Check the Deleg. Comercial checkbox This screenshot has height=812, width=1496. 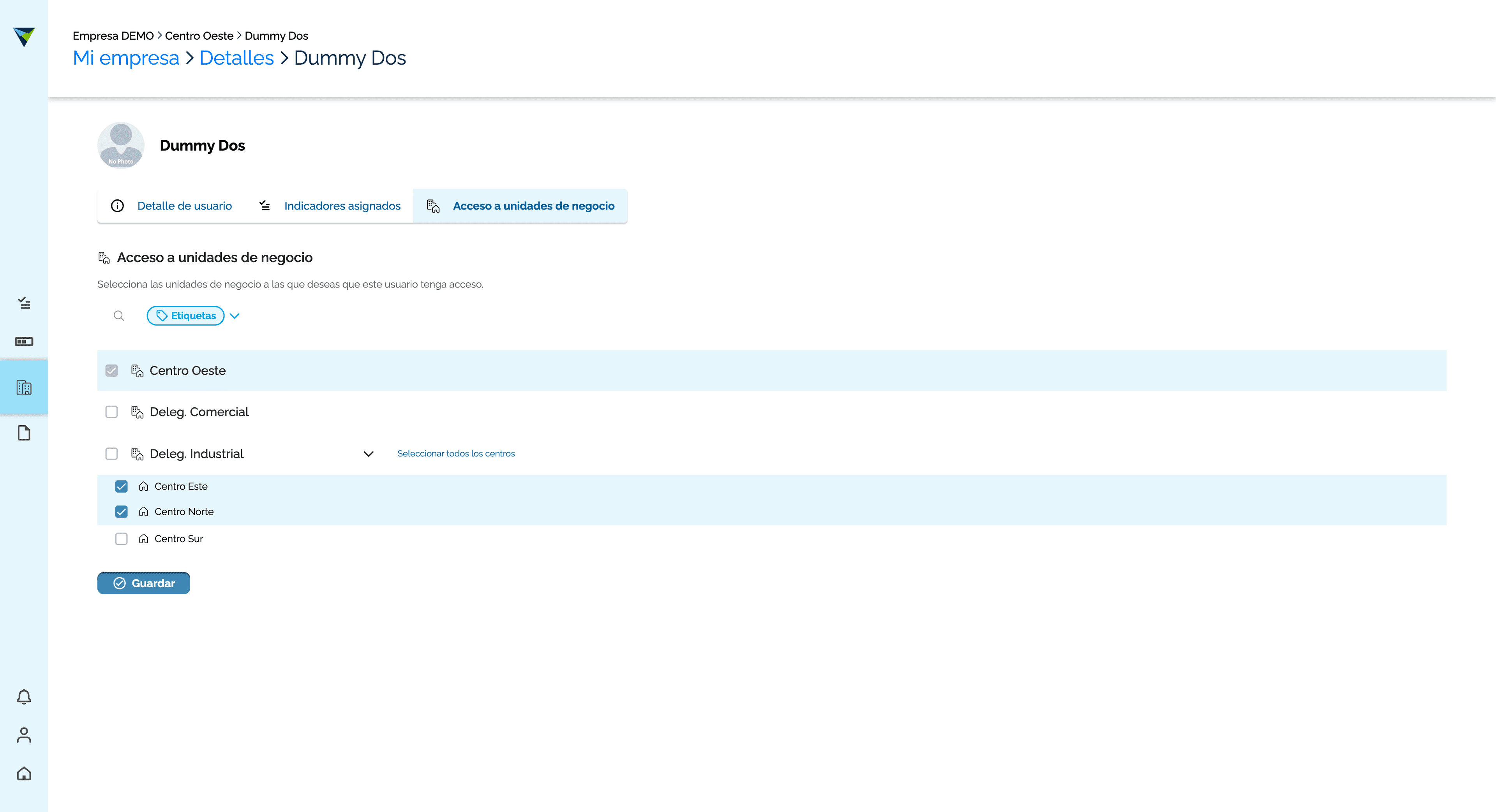pos(111,412)
